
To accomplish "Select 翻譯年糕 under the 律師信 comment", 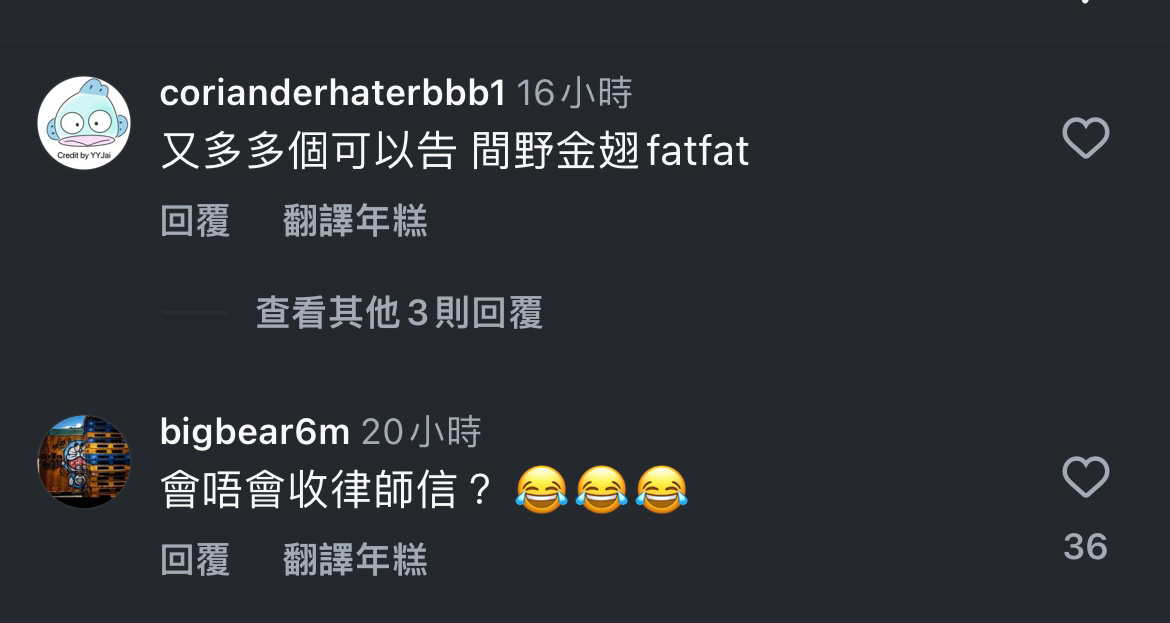I will tap(355, 560).
